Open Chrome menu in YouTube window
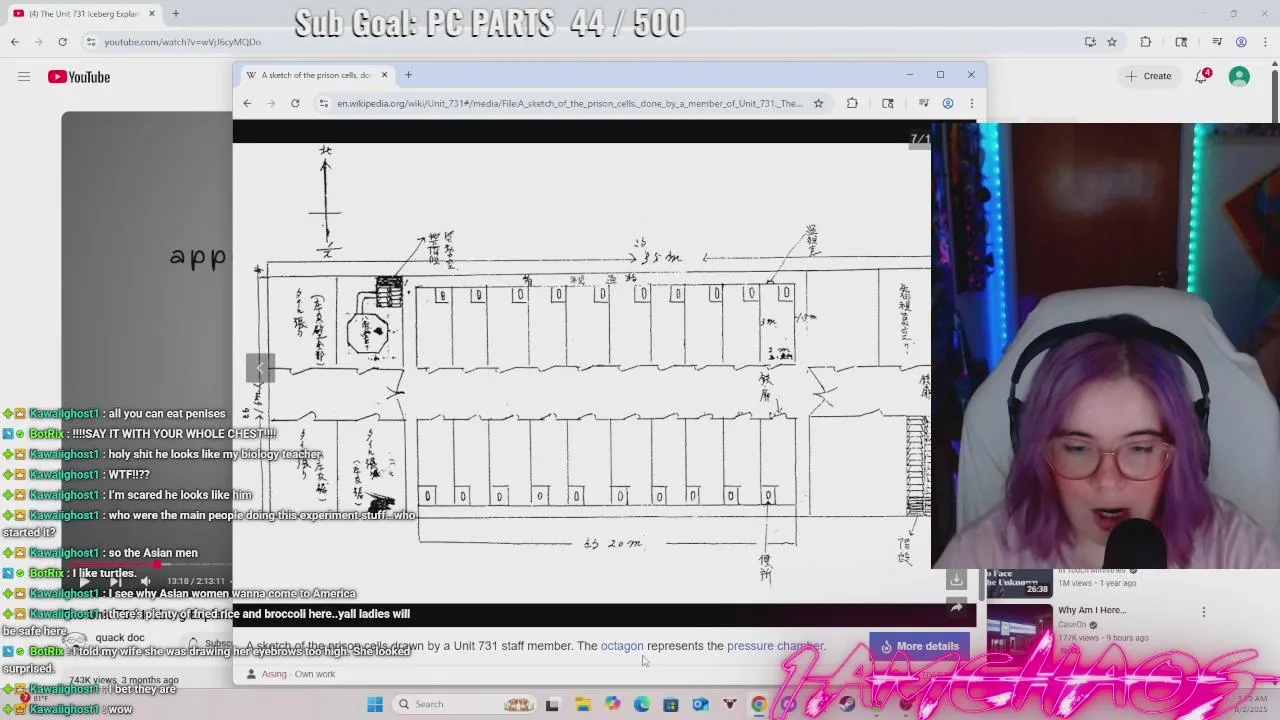 click(1264, 42)
